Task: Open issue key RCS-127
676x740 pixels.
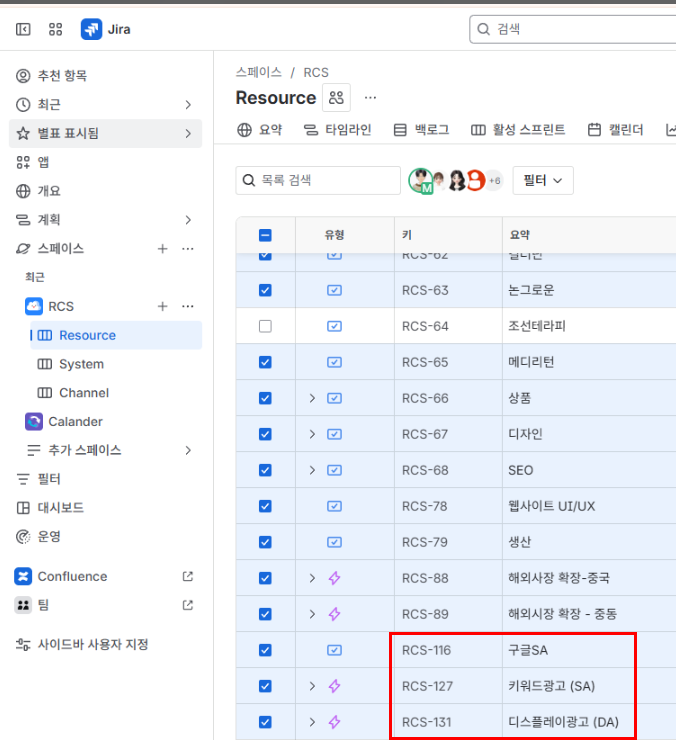Action: pyautogui.click(x=427, y=686)
